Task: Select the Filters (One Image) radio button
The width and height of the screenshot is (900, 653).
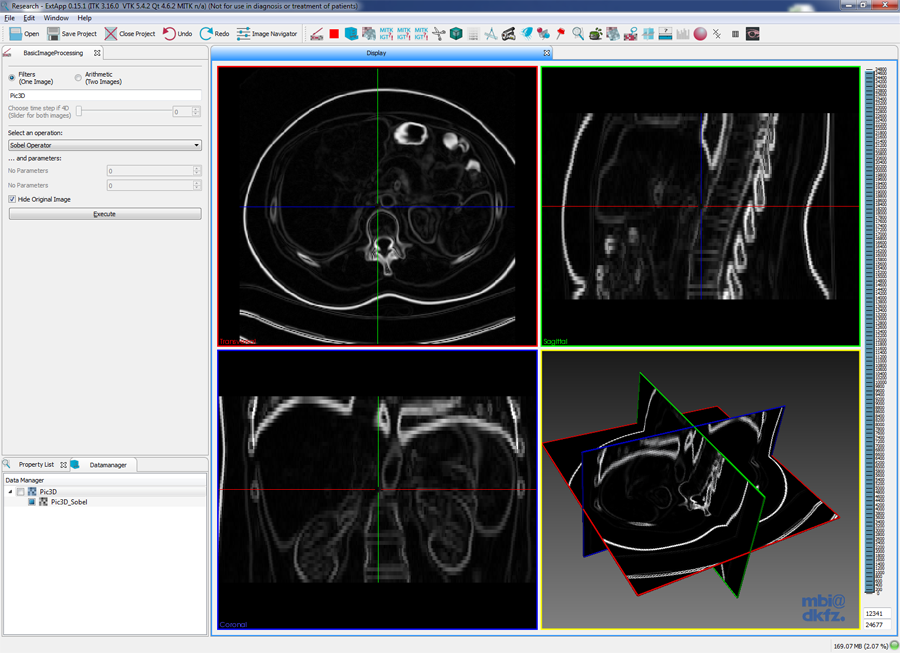Action: click(x=12, y=78)
